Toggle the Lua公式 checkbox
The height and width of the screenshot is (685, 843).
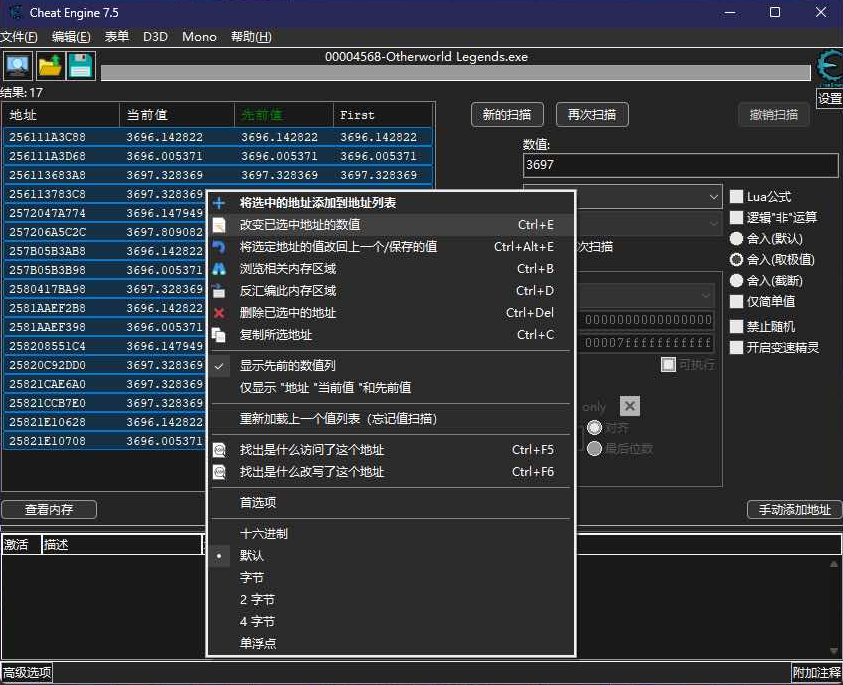pos(736,196)
